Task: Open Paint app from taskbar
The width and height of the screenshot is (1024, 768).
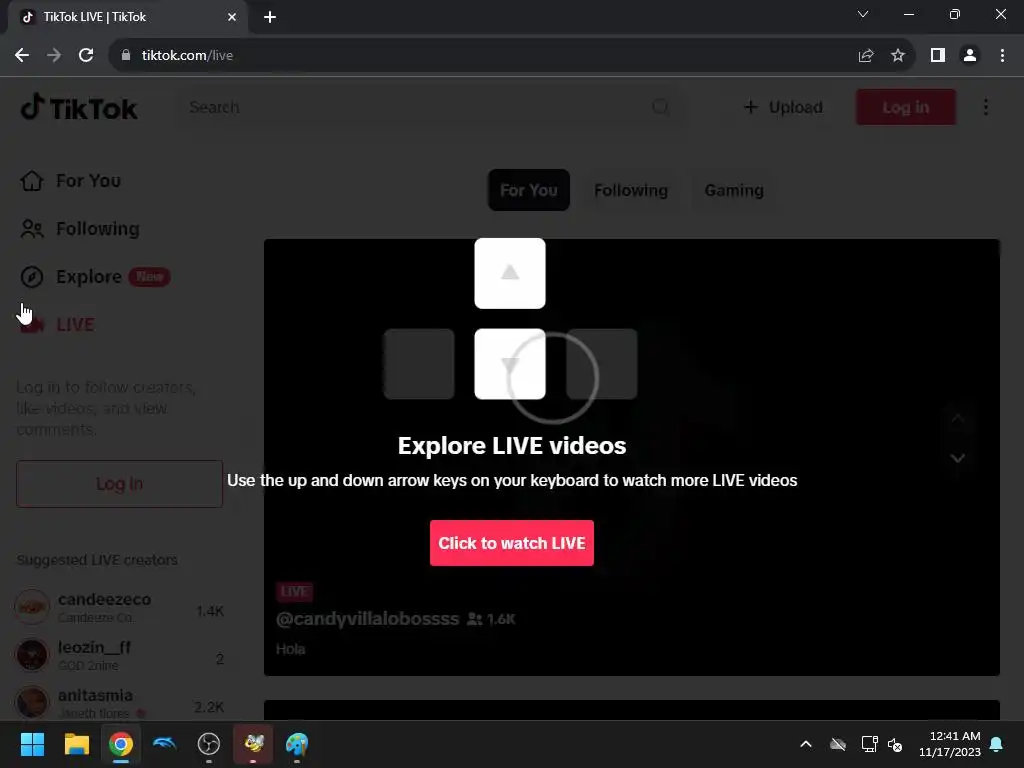Action: pyautogui.click(x=296, y=744)
